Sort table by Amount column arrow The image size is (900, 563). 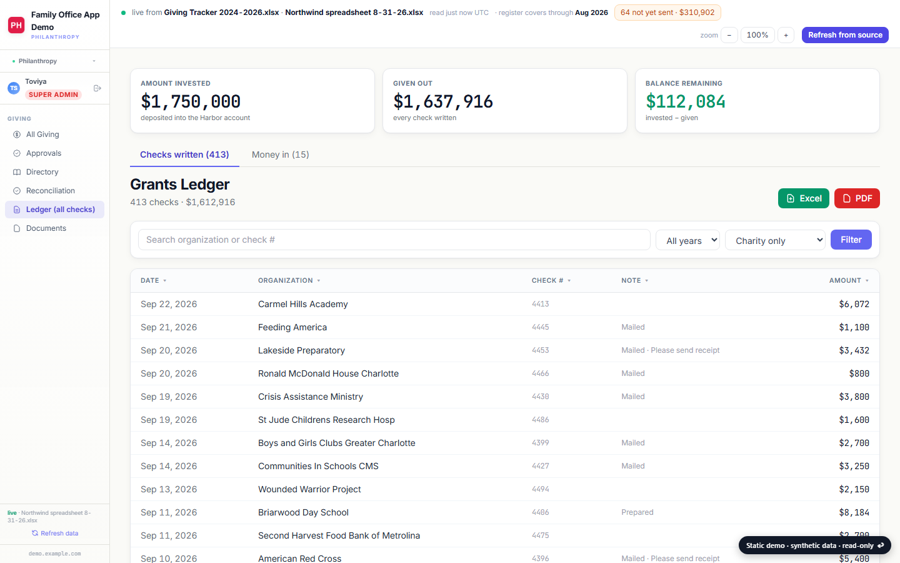click(867, 281)
